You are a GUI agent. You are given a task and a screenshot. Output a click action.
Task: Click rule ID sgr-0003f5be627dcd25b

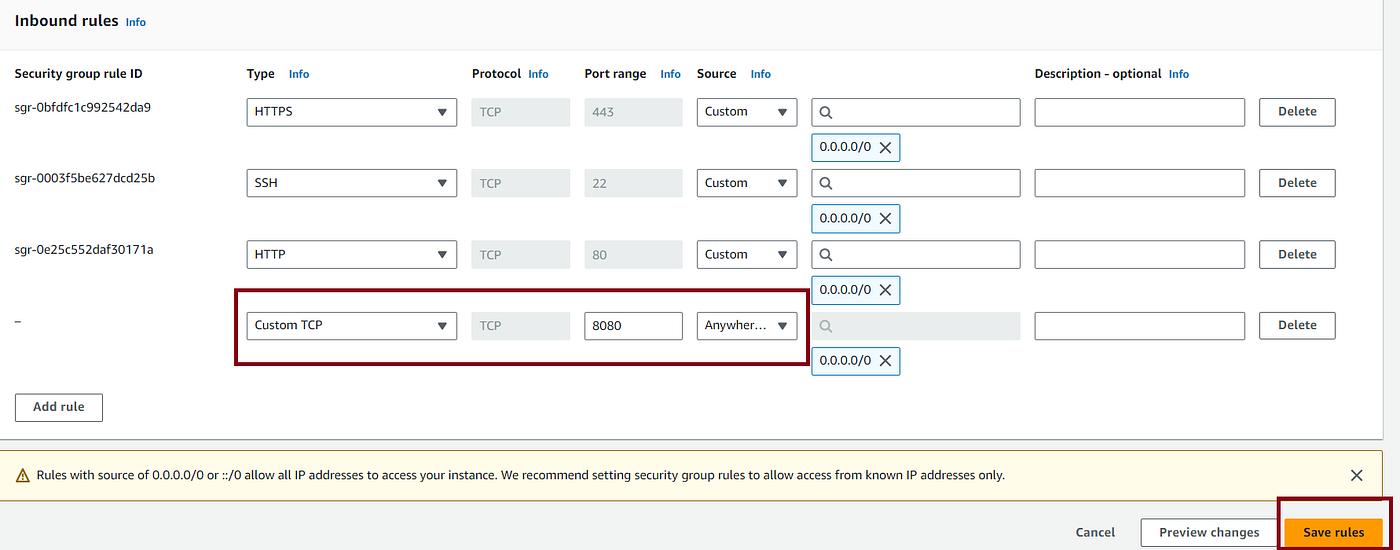pyautogui.click(x=85, y=178)
